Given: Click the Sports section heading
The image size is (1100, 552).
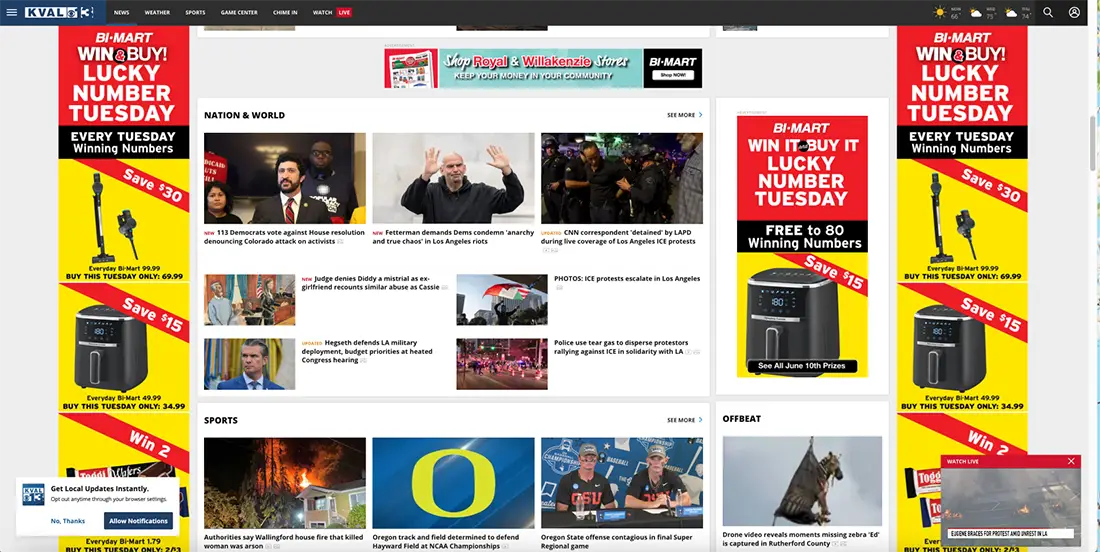Looking at the screenshot, I should click(221, 420).
